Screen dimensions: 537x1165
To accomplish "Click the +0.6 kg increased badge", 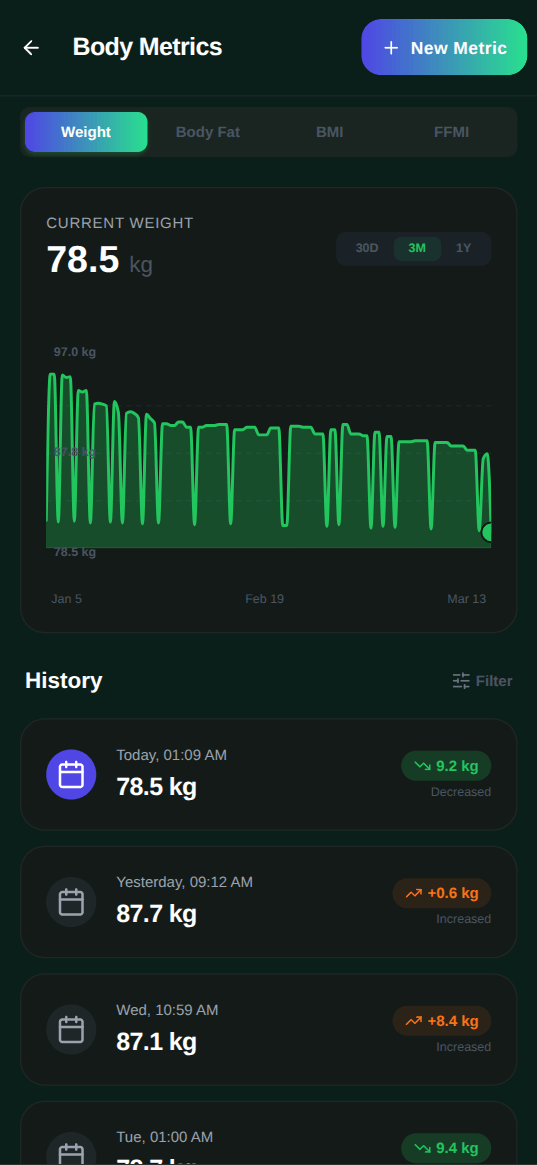I will click(x=442, y=893).
